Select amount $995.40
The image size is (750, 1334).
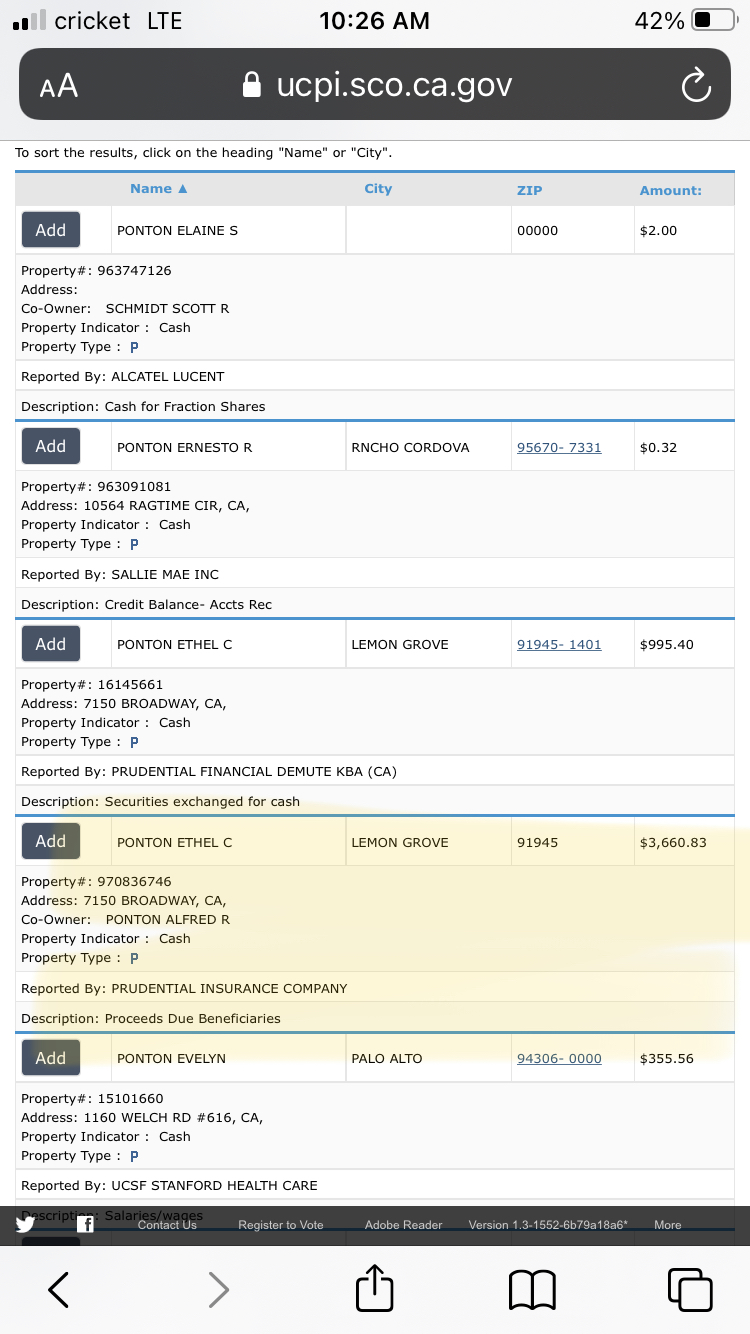tap(666, 645)
